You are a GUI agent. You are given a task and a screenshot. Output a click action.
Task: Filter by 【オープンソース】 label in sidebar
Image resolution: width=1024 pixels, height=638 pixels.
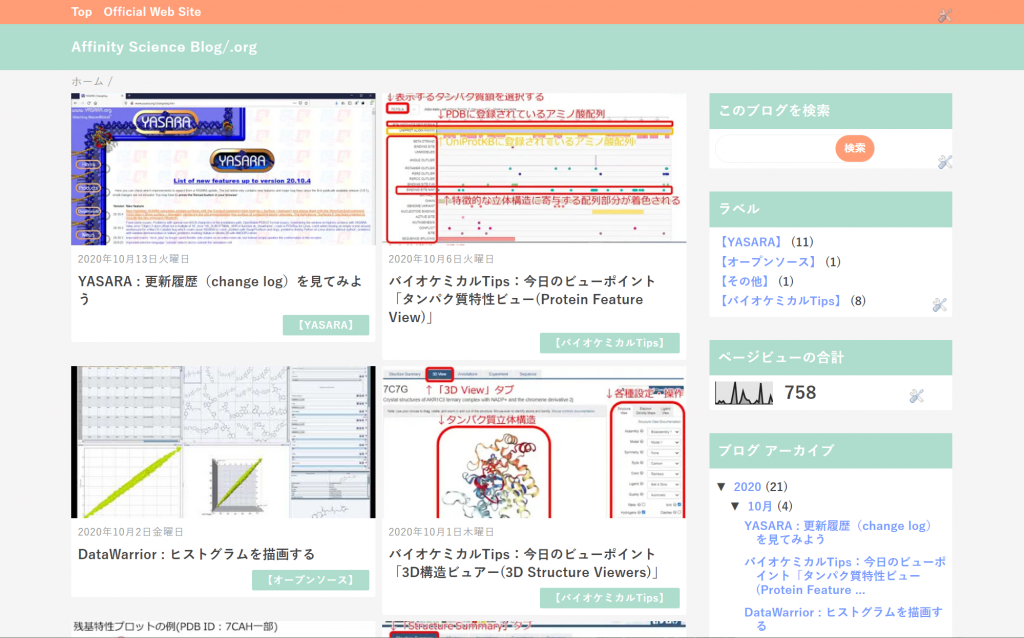pos(768,262)
